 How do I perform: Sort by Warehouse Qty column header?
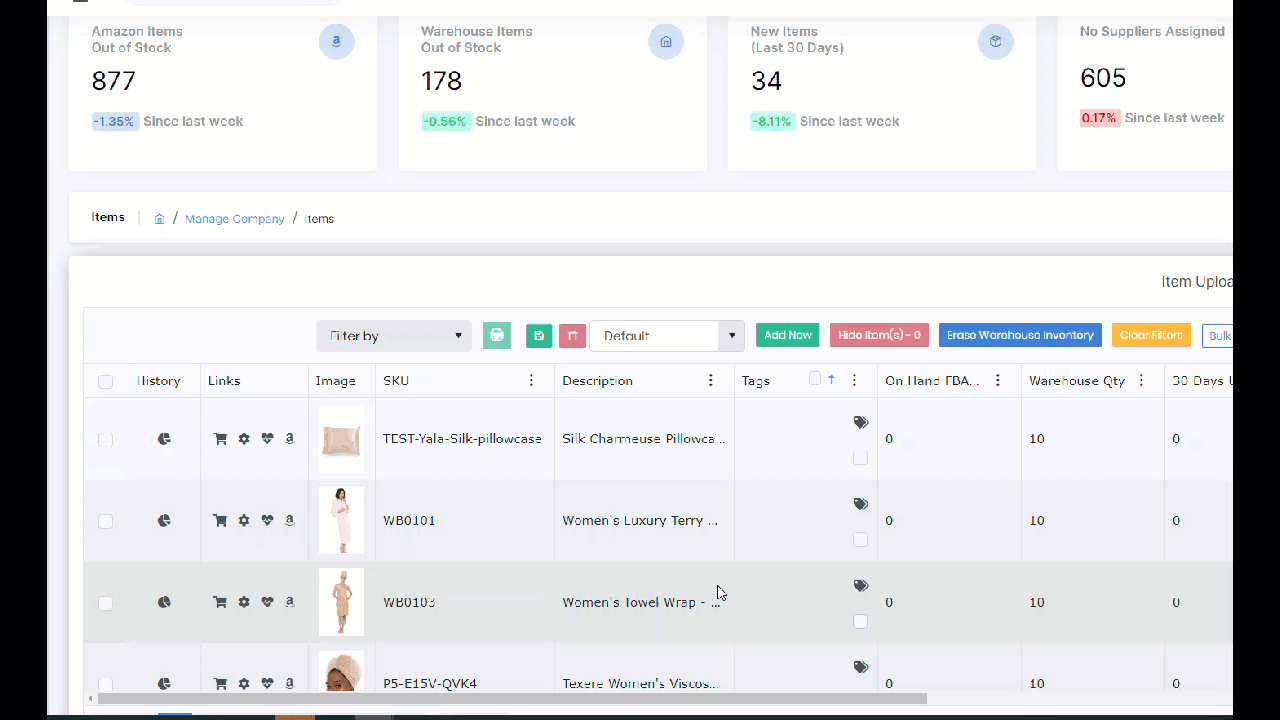tap(1077, 381)
